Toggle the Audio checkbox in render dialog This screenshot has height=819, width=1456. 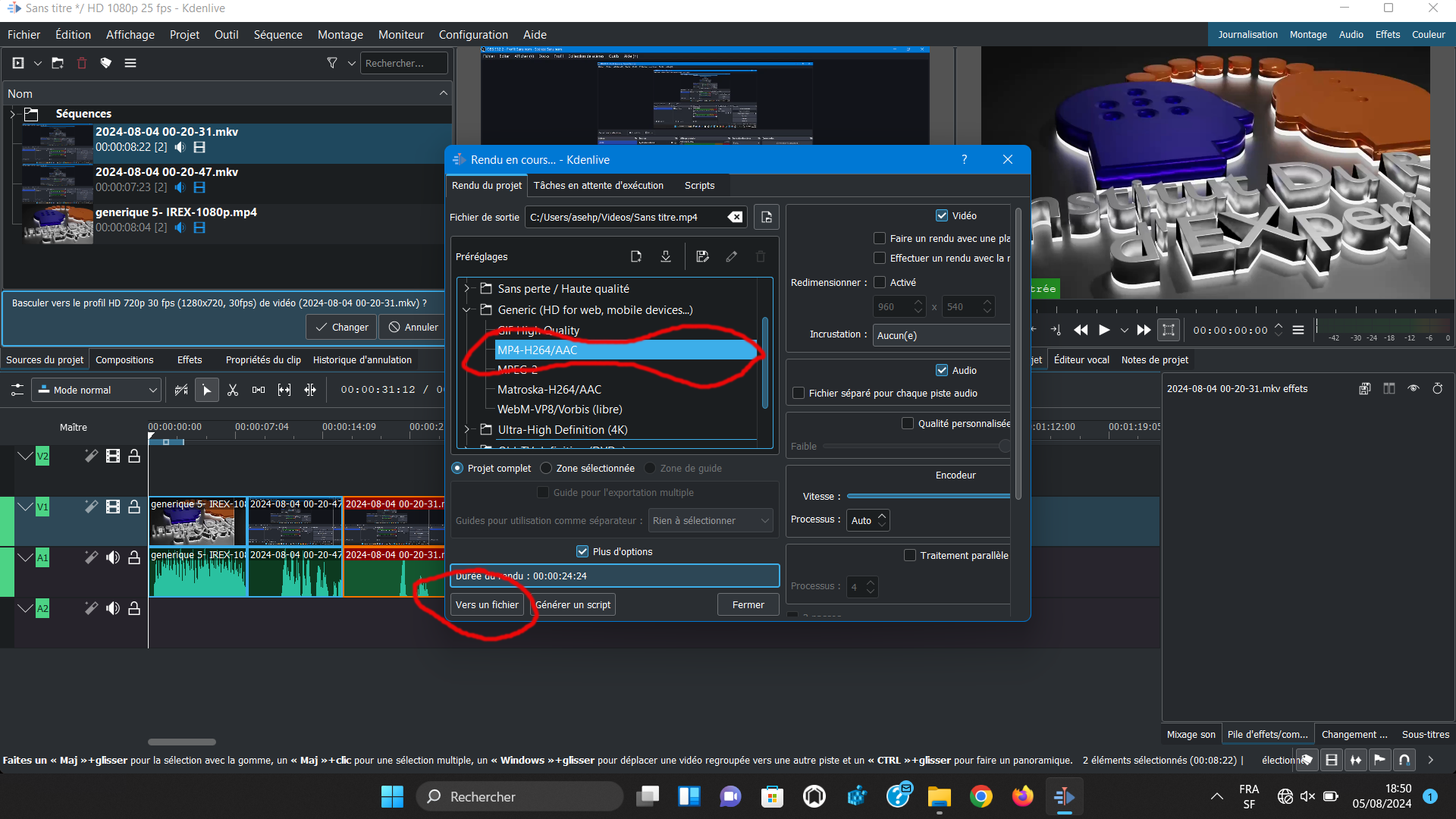tap(942, 370)
